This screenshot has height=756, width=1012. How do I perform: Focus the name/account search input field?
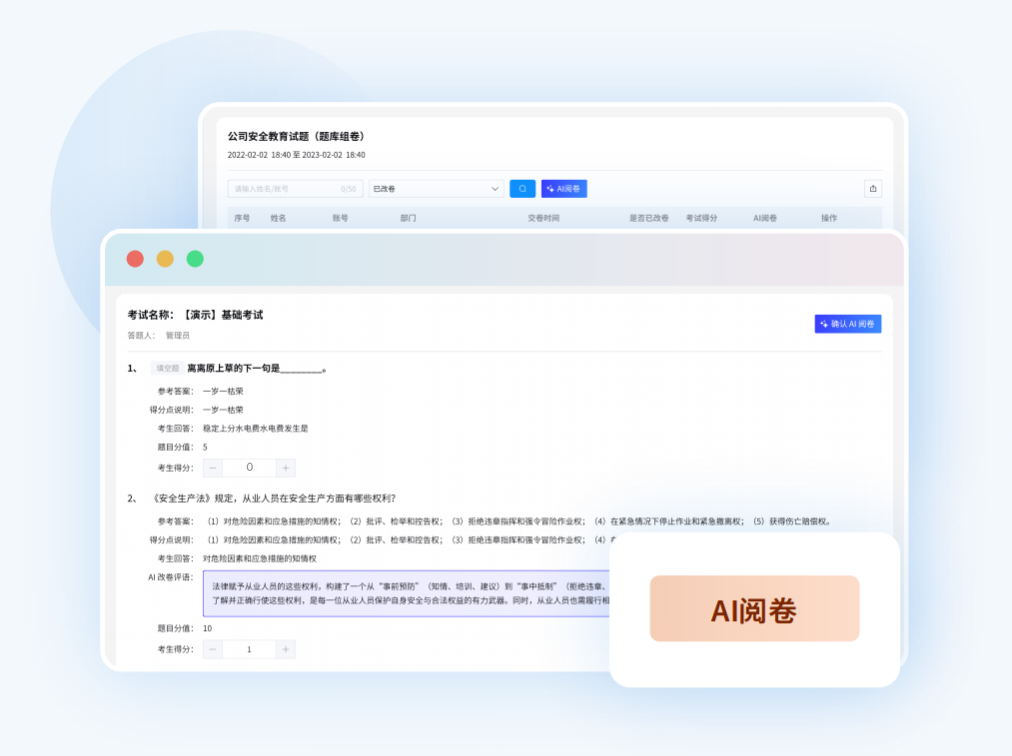pos(285,188)
